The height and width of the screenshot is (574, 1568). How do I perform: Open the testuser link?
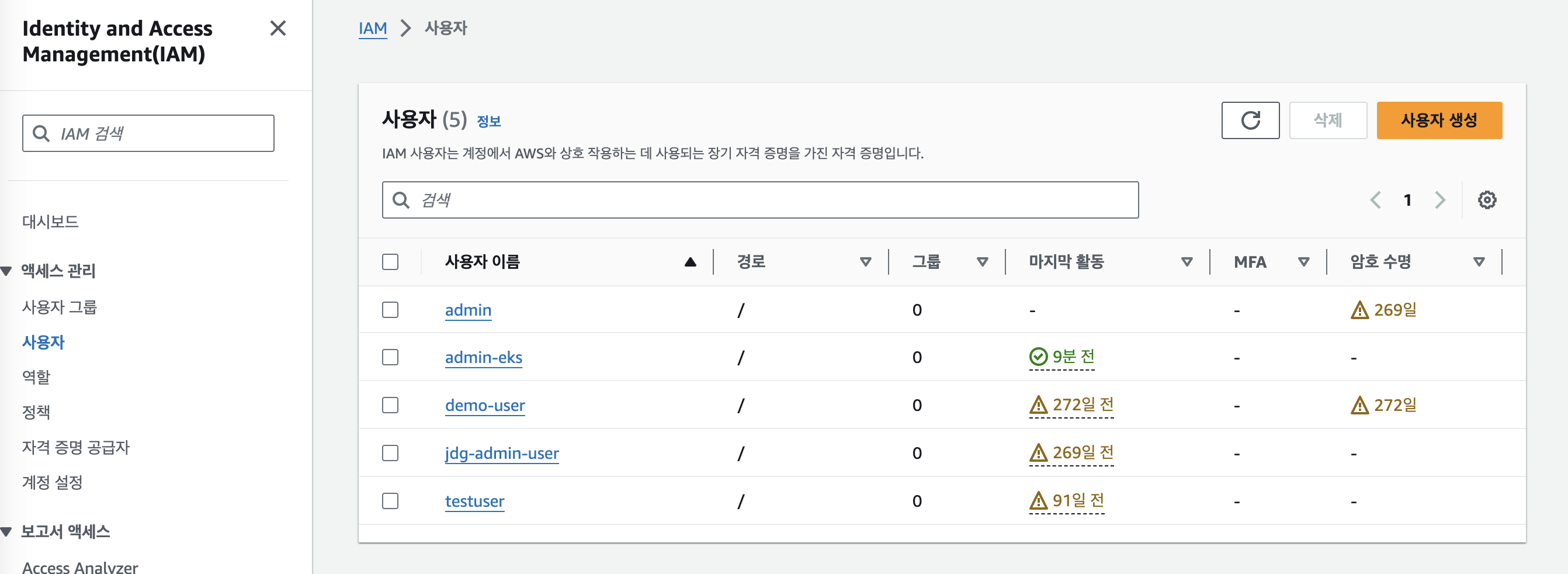point(474,502)
